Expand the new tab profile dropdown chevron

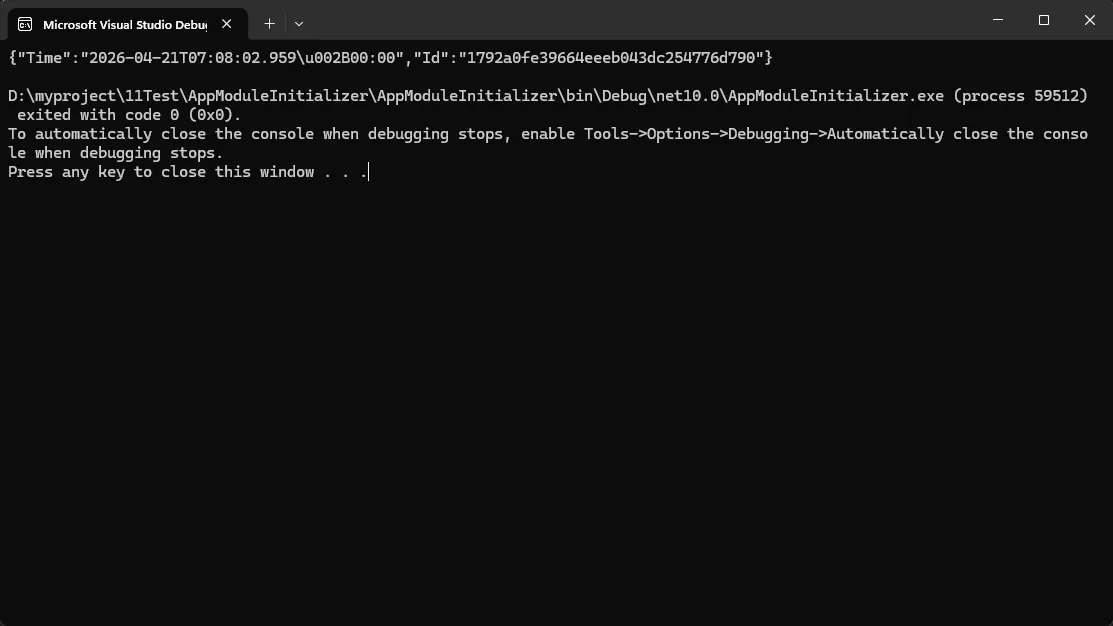pos(299,24)
